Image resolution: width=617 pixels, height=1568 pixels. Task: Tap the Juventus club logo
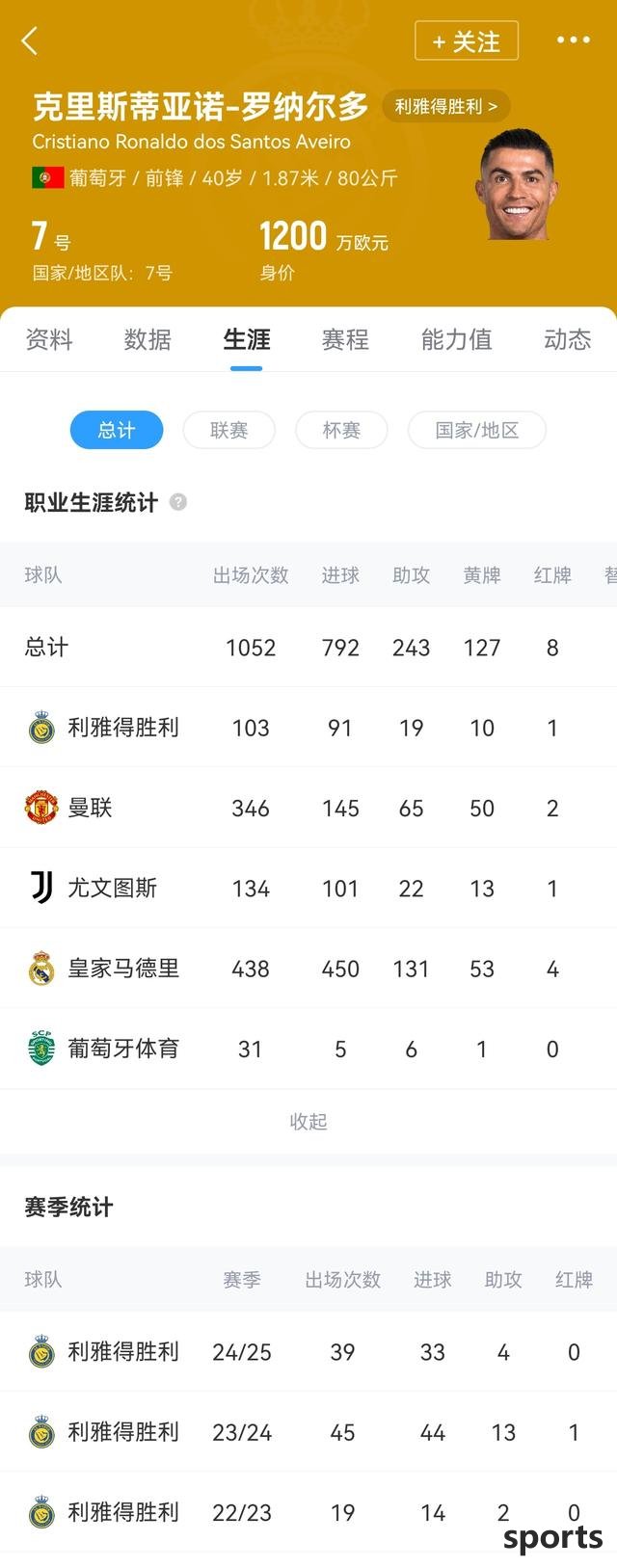pos(41,888)
